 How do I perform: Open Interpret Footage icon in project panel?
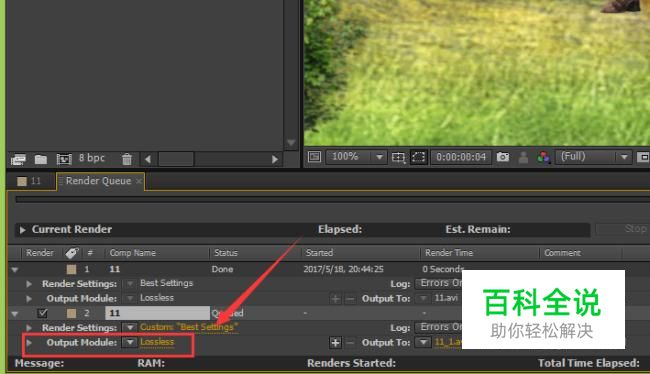[18, 159]
